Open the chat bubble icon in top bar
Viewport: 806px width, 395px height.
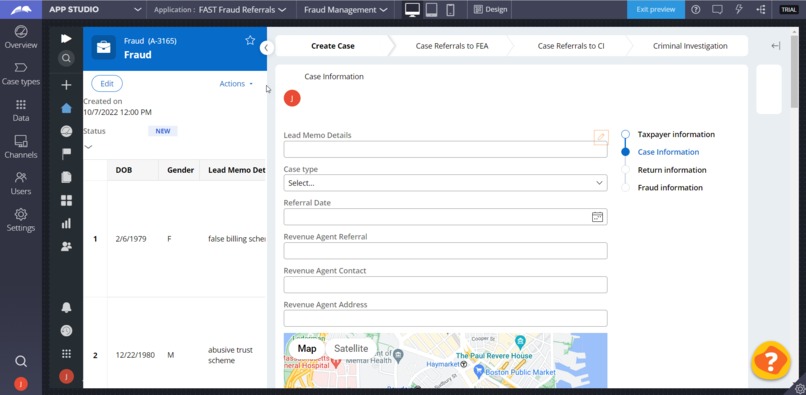pyautogui.click(x=717, y=9)
